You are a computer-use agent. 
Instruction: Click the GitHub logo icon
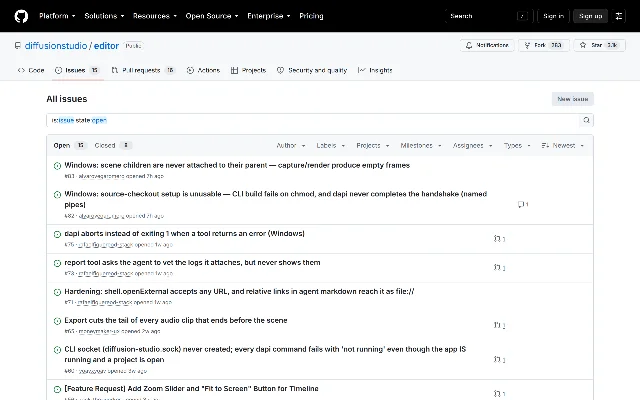click(x=21, y=16)
